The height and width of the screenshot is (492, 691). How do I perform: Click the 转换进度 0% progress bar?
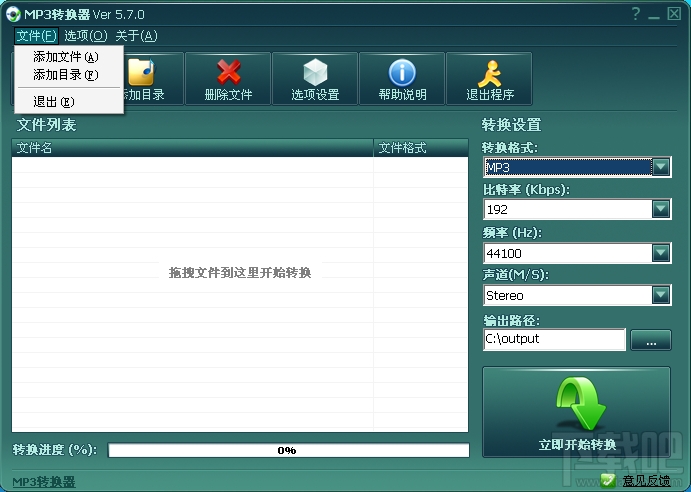point(289,450)
